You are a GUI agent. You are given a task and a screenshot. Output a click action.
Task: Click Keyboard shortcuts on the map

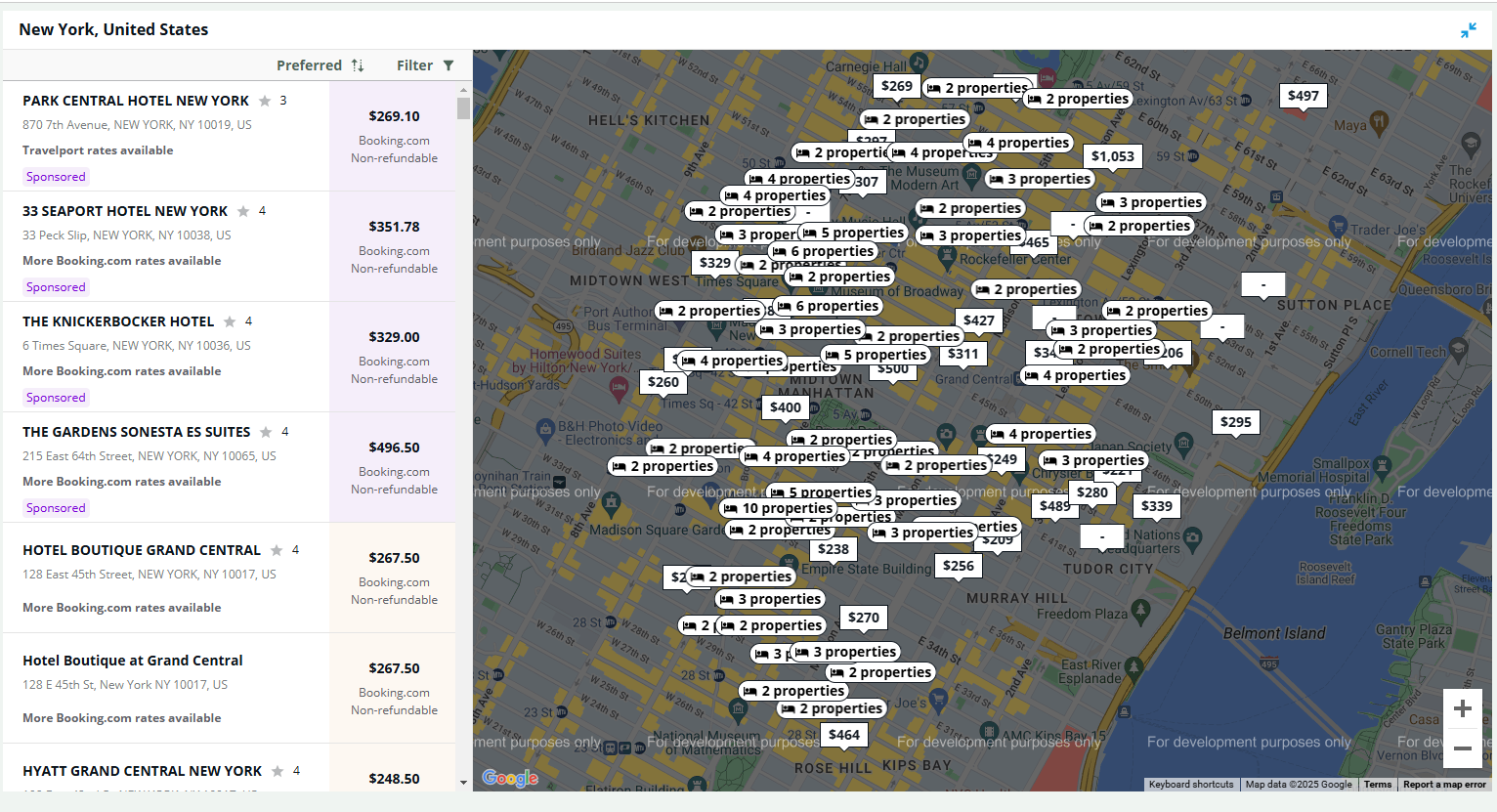1190,785
